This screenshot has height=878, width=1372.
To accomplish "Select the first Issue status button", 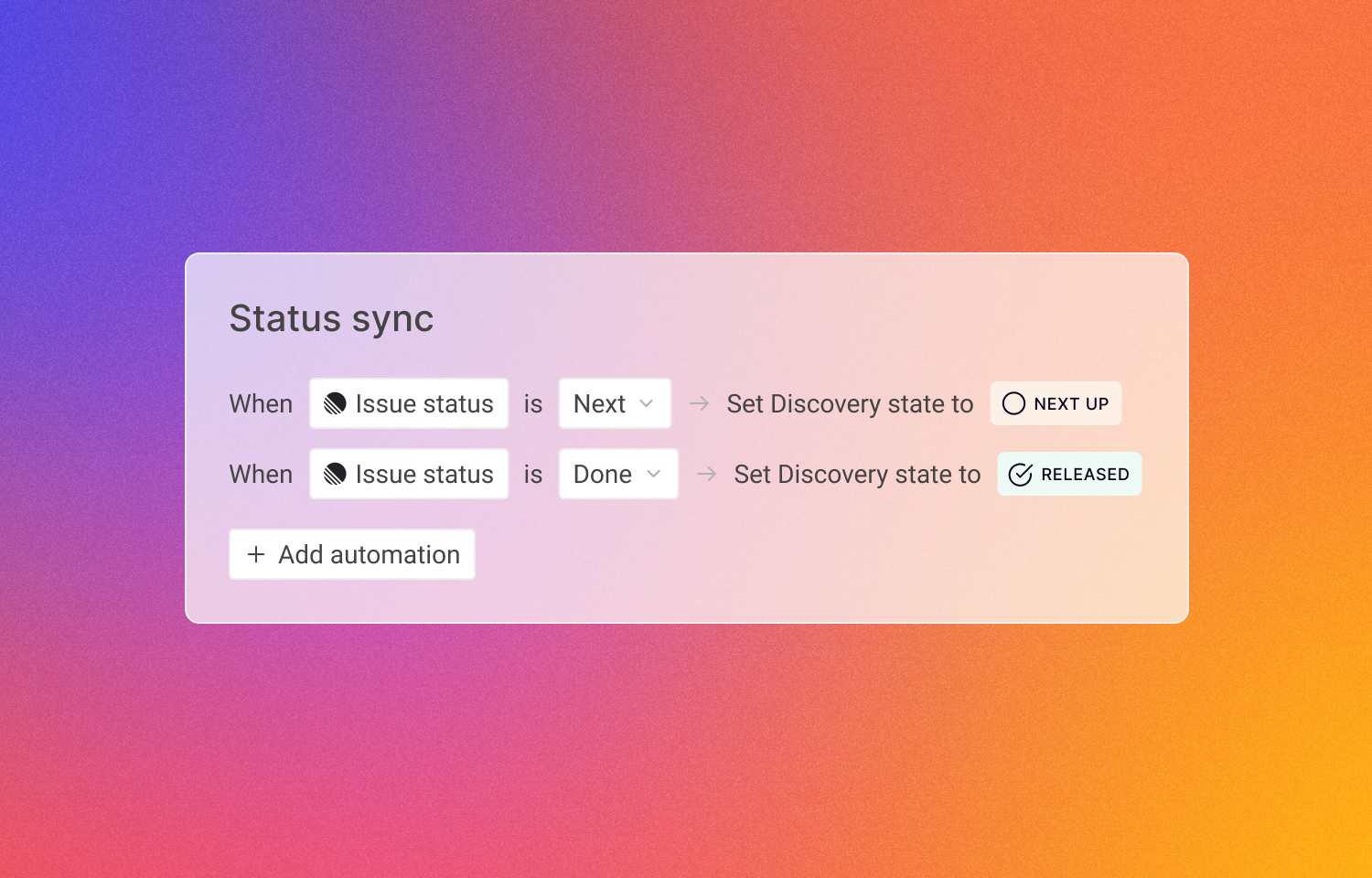I will [409, 403].
